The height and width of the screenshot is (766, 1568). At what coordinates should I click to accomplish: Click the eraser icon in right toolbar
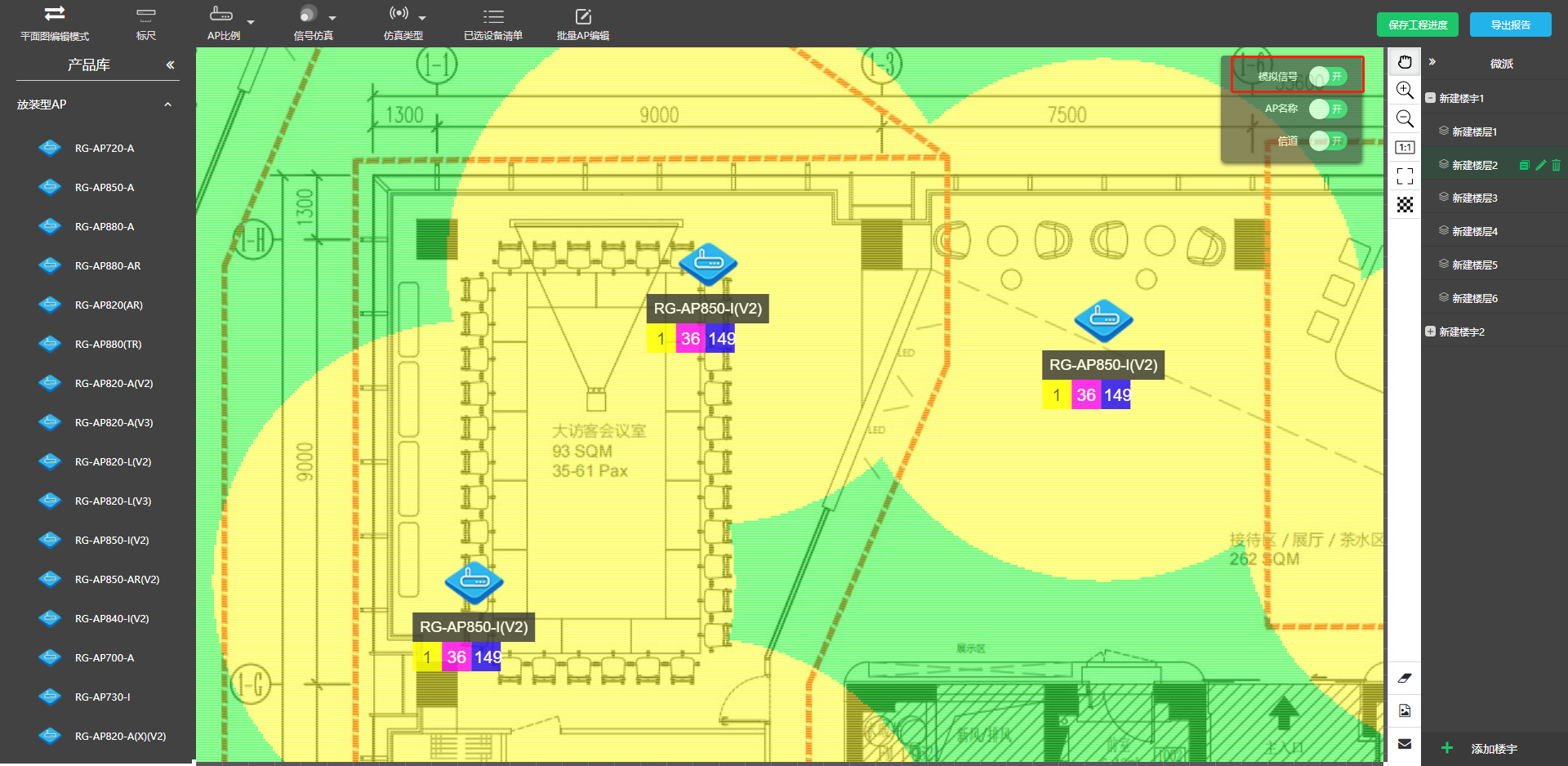coord(1405,678)
